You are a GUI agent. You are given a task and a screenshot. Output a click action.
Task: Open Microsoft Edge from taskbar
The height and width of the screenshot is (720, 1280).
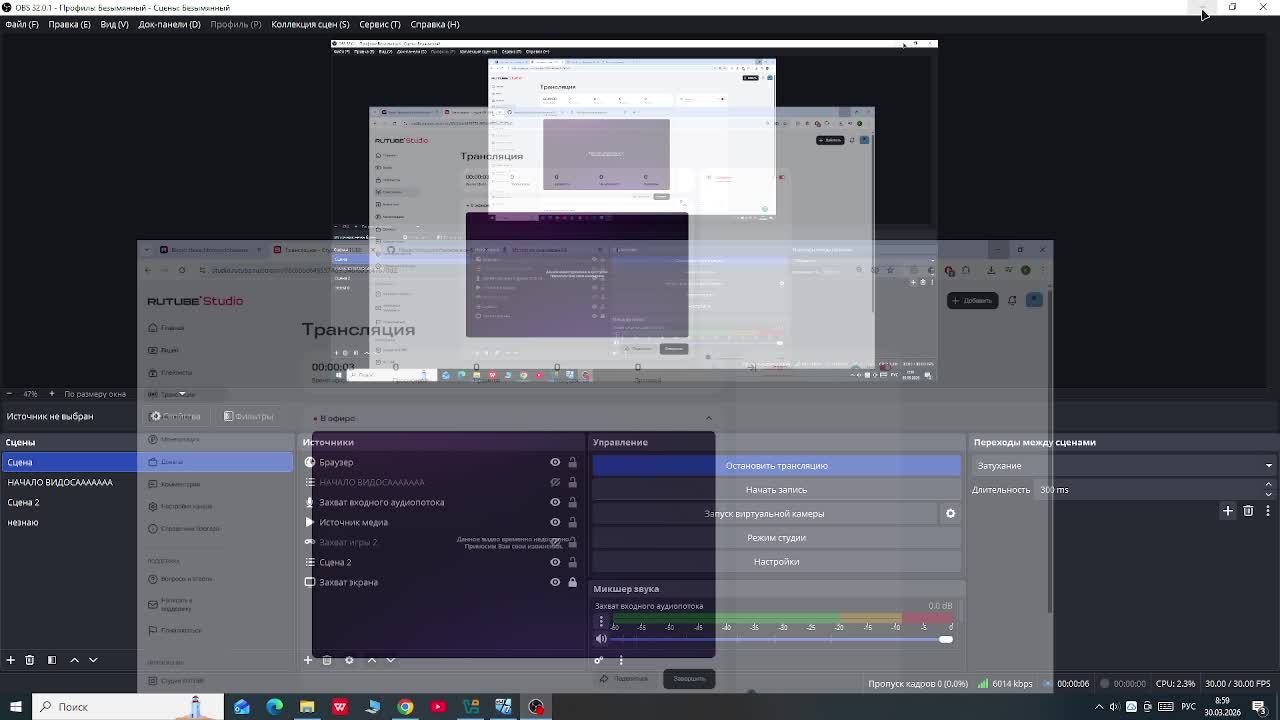(x=274, y=707)
